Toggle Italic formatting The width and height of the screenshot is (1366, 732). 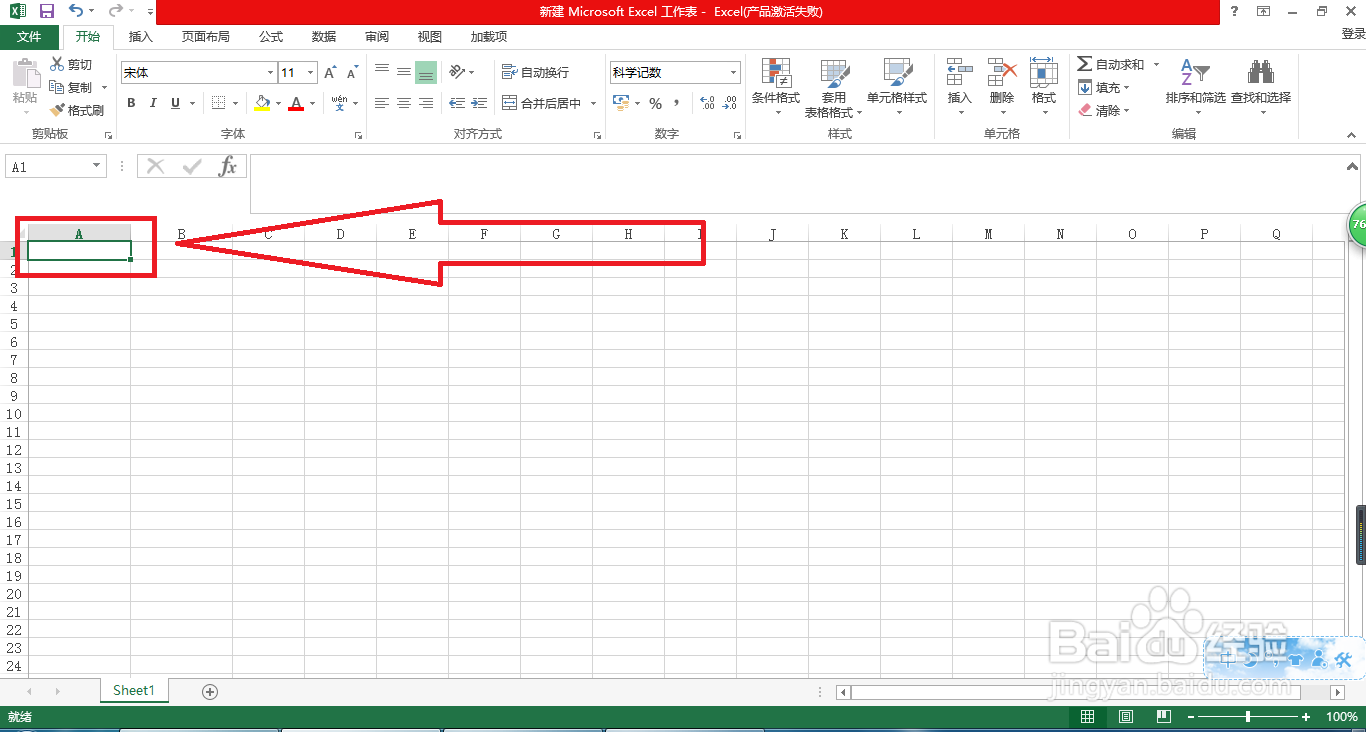pyautogui.click(x=153, y=103)
